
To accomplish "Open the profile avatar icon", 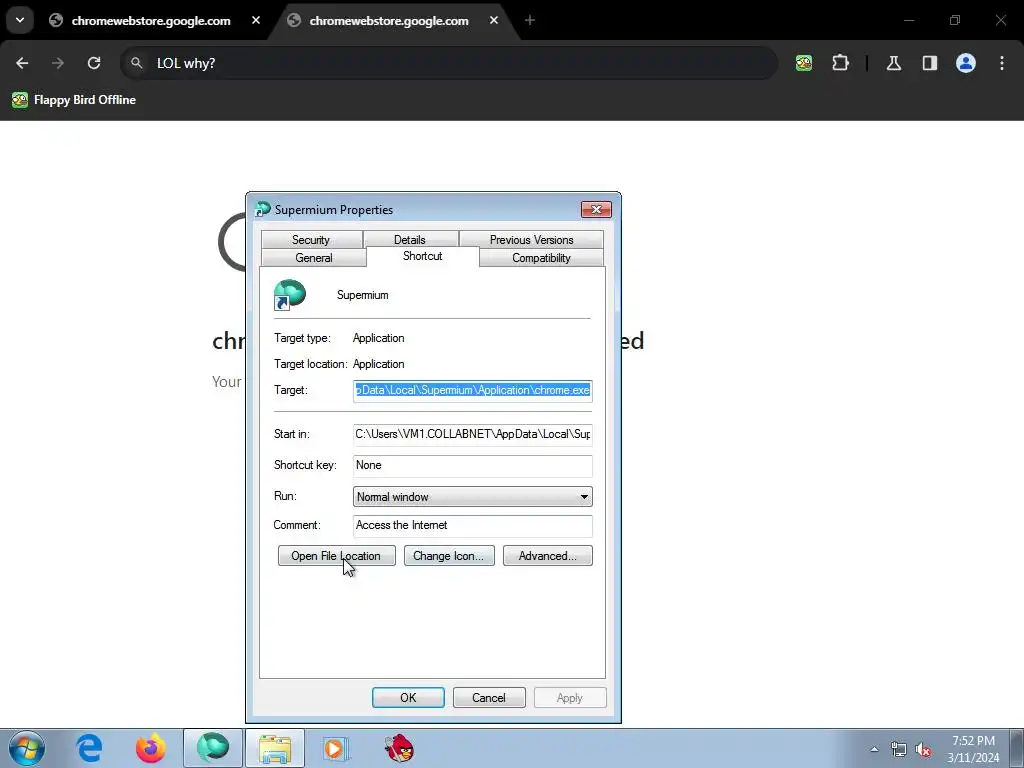I will (966, 63).
